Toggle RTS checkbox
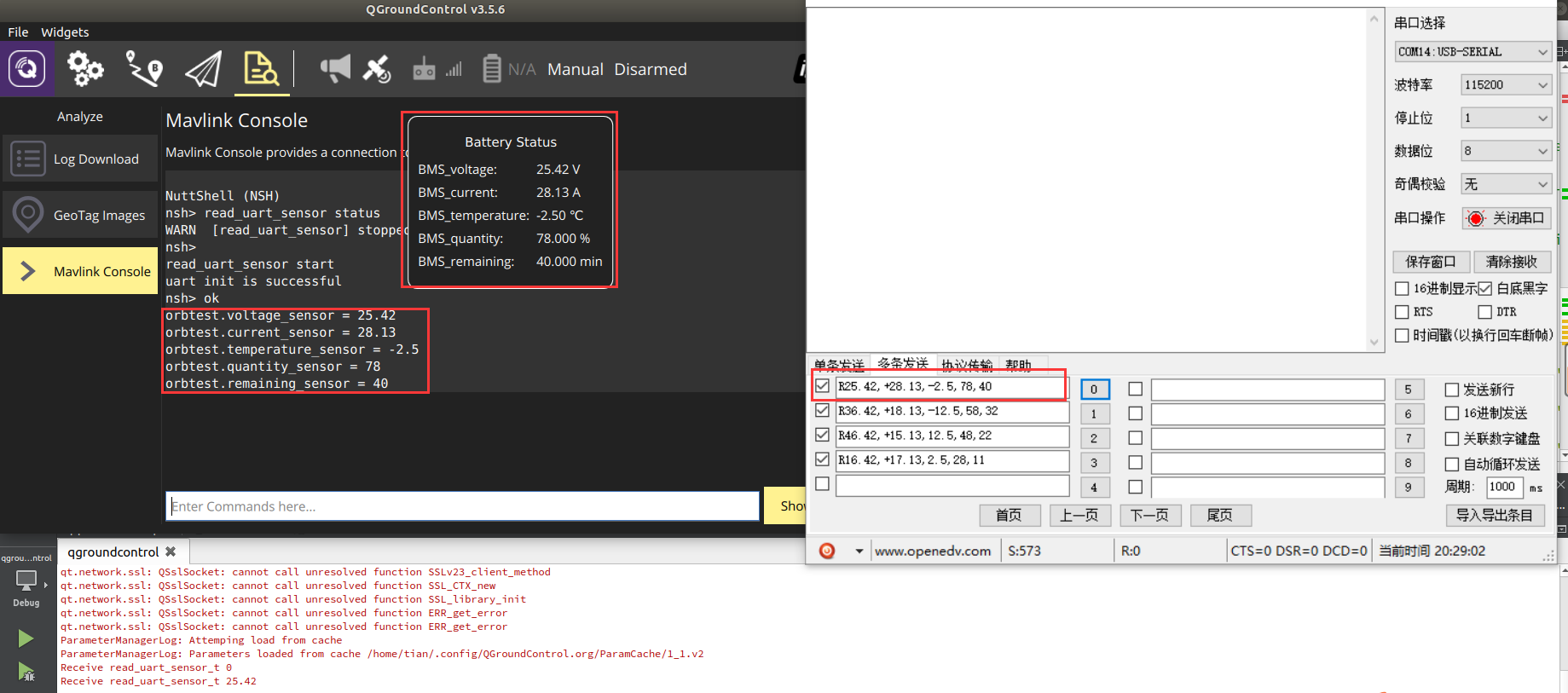The image size is (1568, 693). [1402, 312]
